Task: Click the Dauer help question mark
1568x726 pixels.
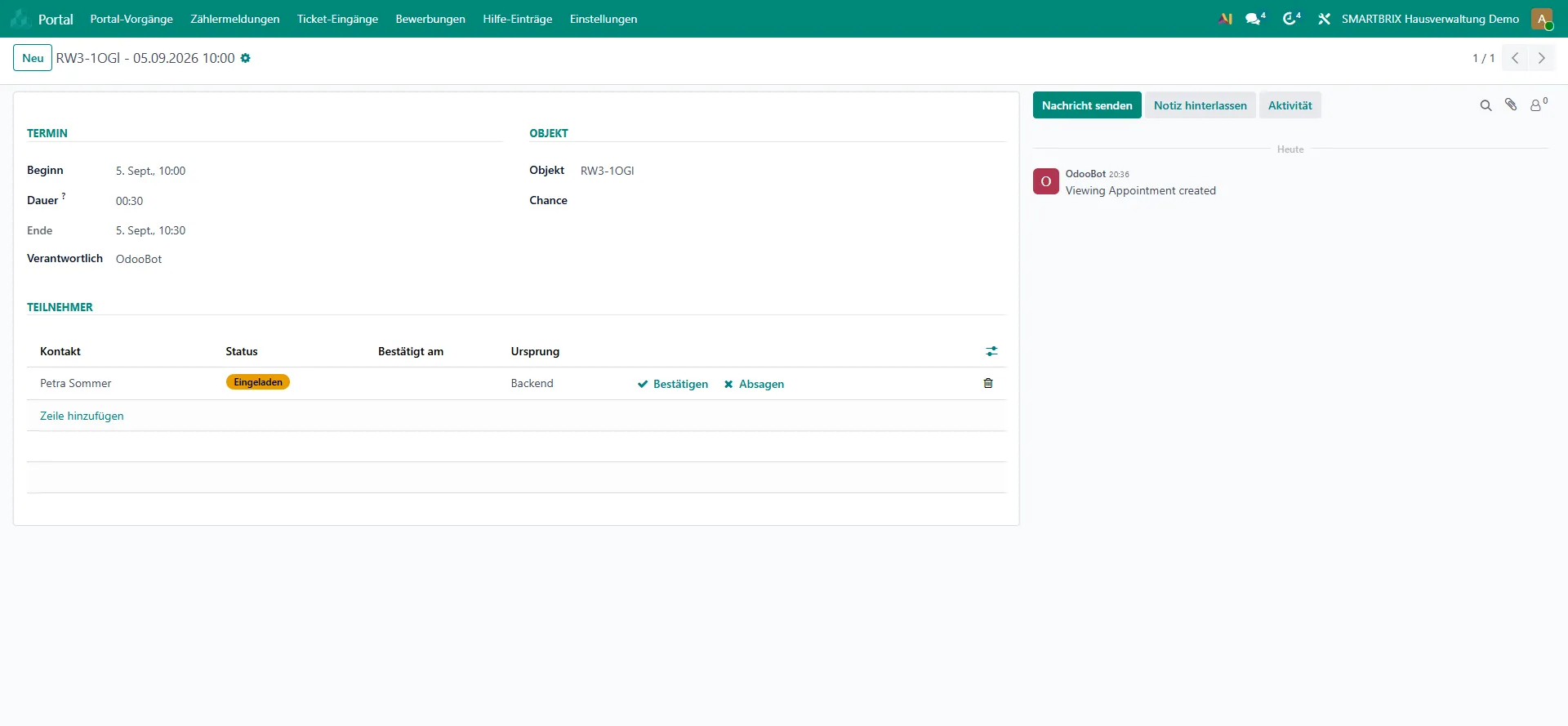Action: 64,196
